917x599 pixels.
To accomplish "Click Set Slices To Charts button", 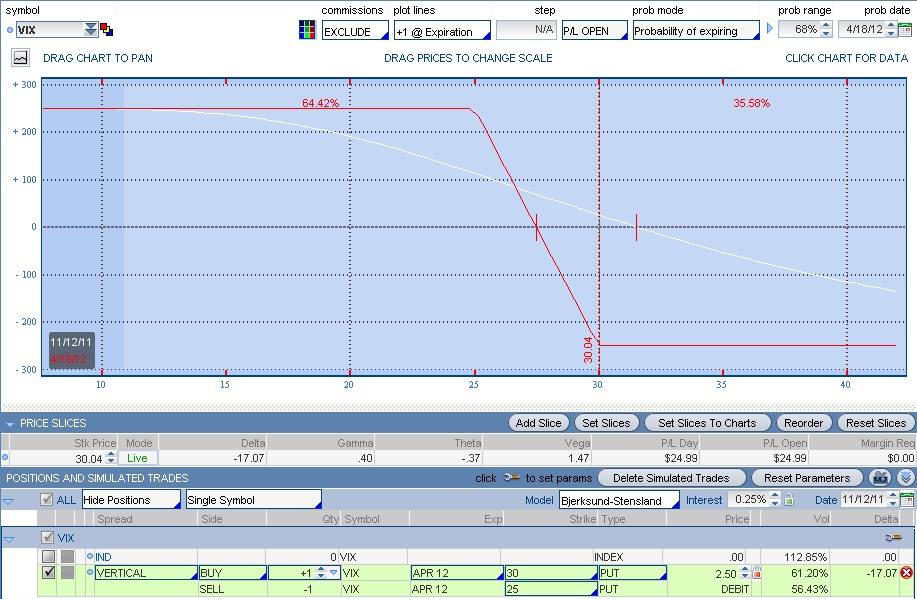I will (x=706, y=422).
